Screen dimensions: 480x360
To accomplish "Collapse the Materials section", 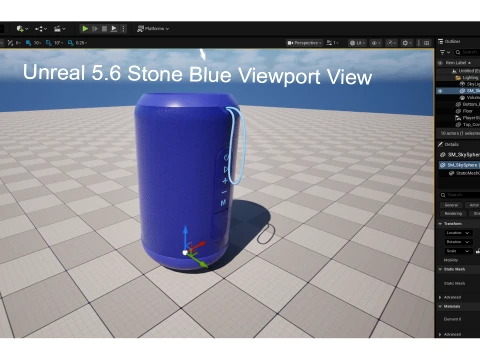I will tap(440, 306).
